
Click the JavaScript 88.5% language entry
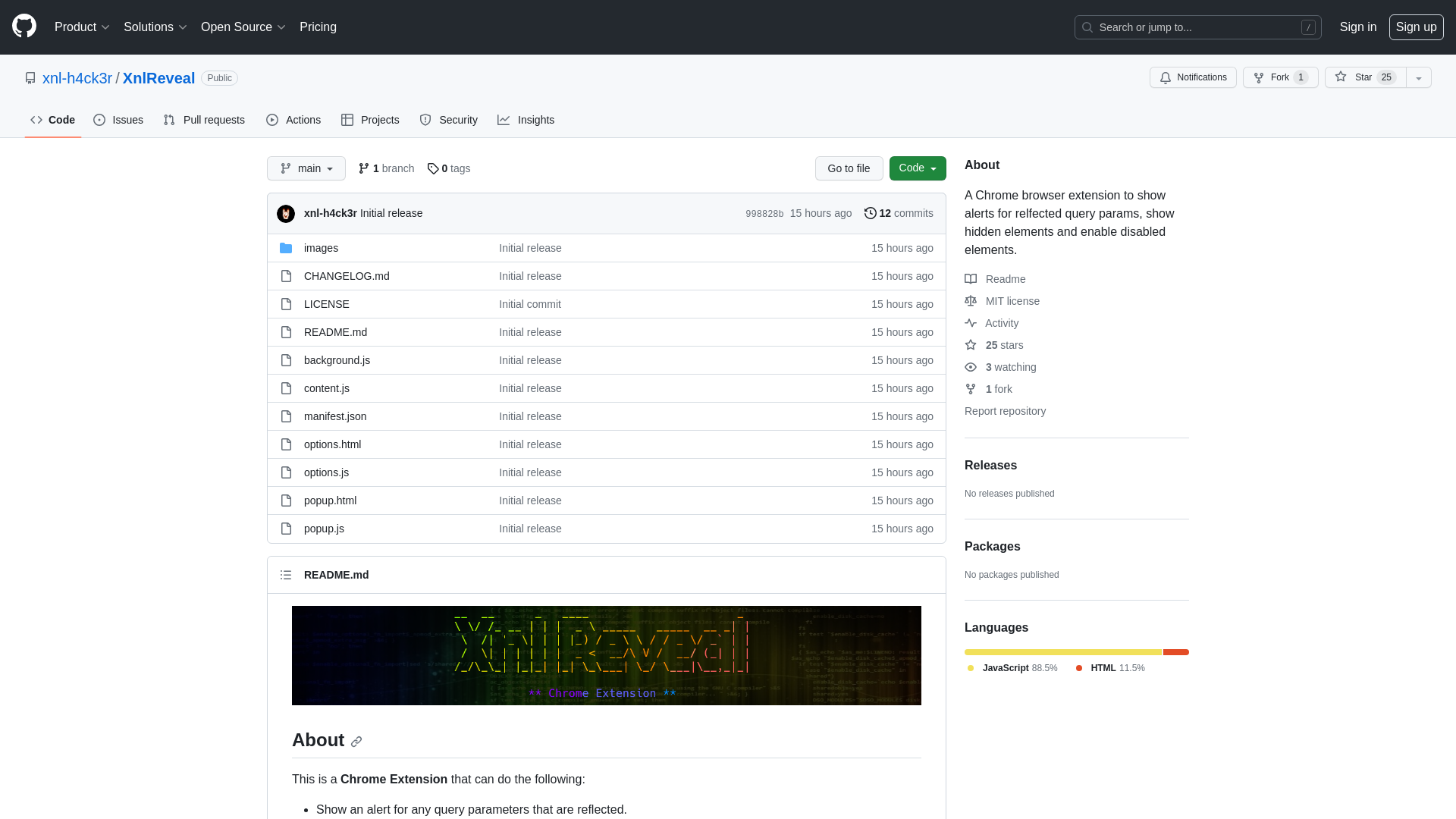1012,668
